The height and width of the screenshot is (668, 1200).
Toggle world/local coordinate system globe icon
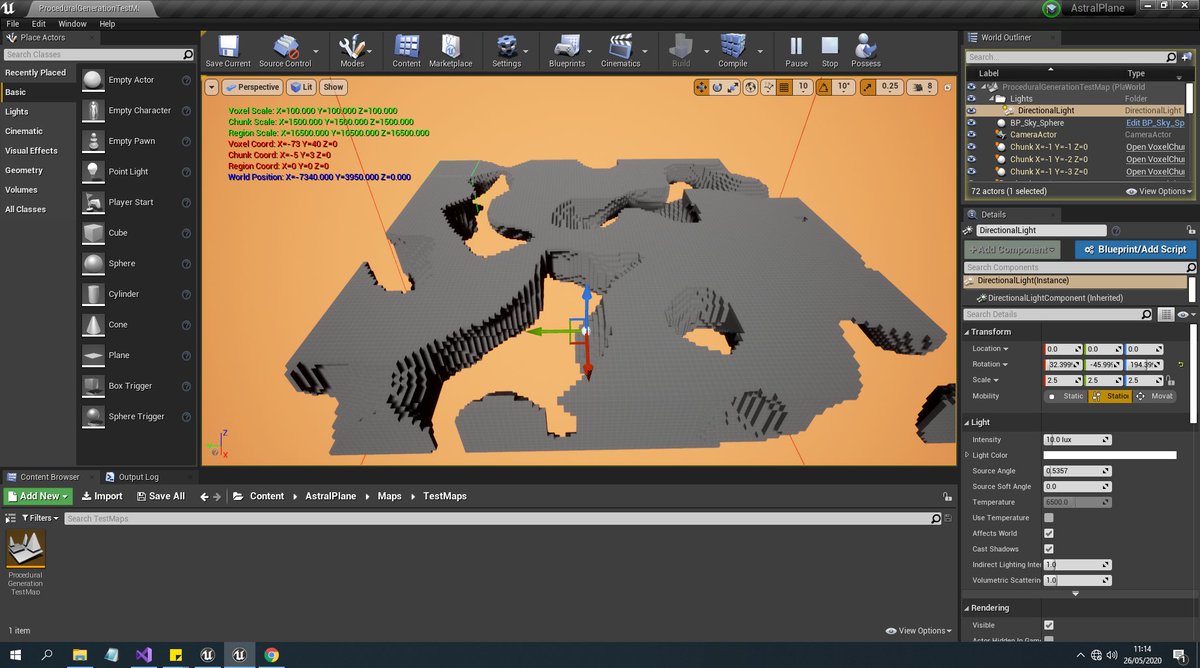tap(751, 87)
